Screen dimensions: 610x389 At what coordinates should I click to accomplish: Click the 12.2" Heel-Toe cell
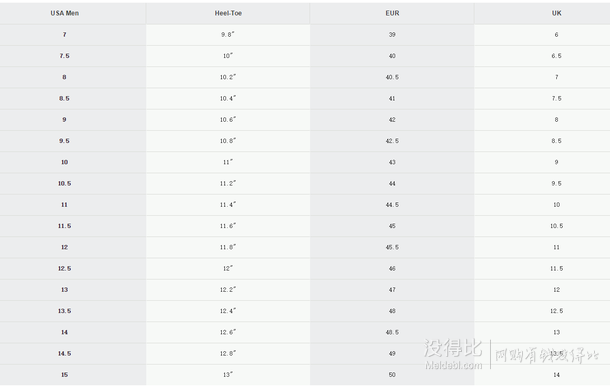click(228, 290)
